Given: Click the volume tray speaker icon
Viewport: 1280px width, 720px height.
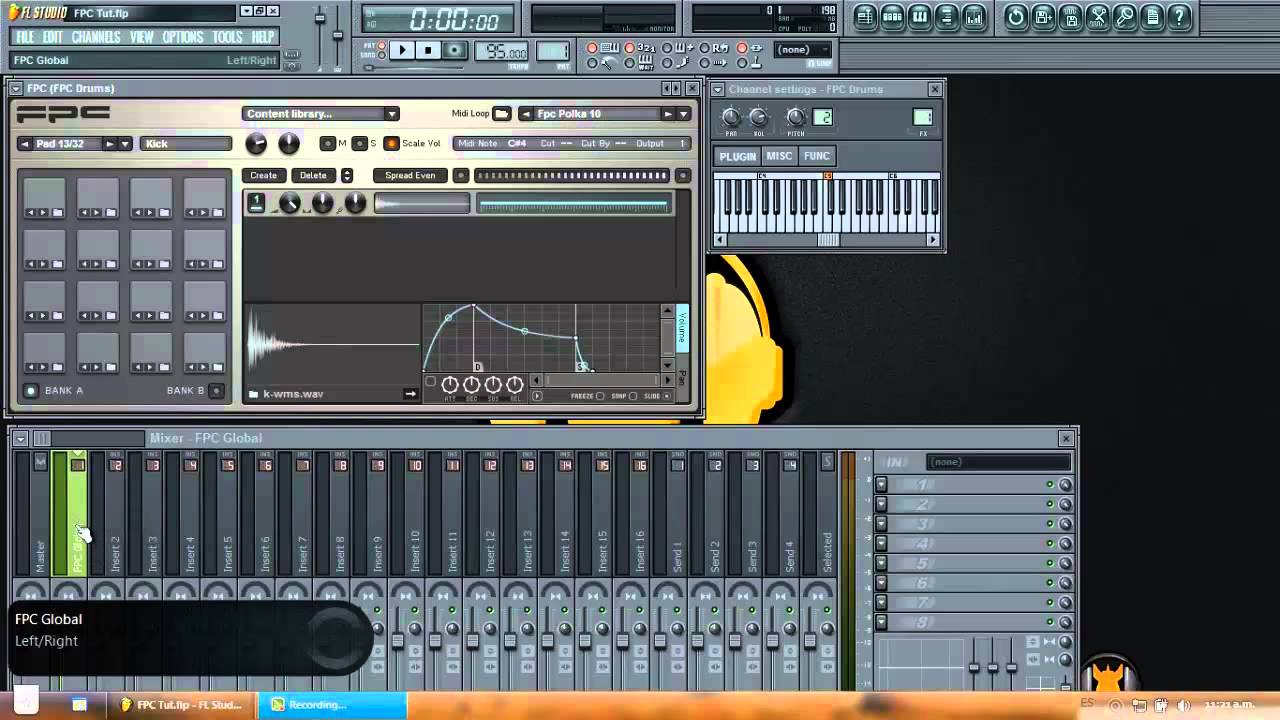Looking at the screenshot, I should [x=1183, y=705].
